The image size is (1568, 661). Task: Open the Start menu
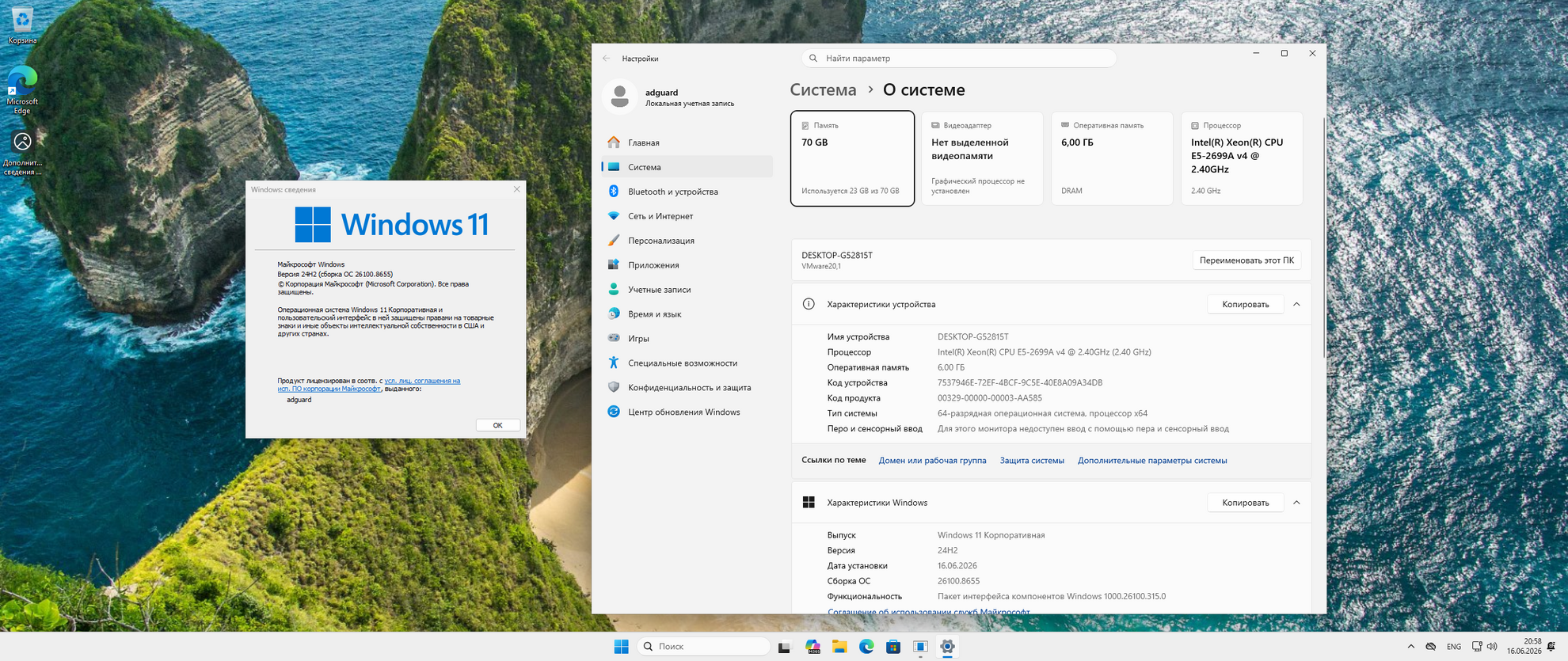(x=621, y=647)
